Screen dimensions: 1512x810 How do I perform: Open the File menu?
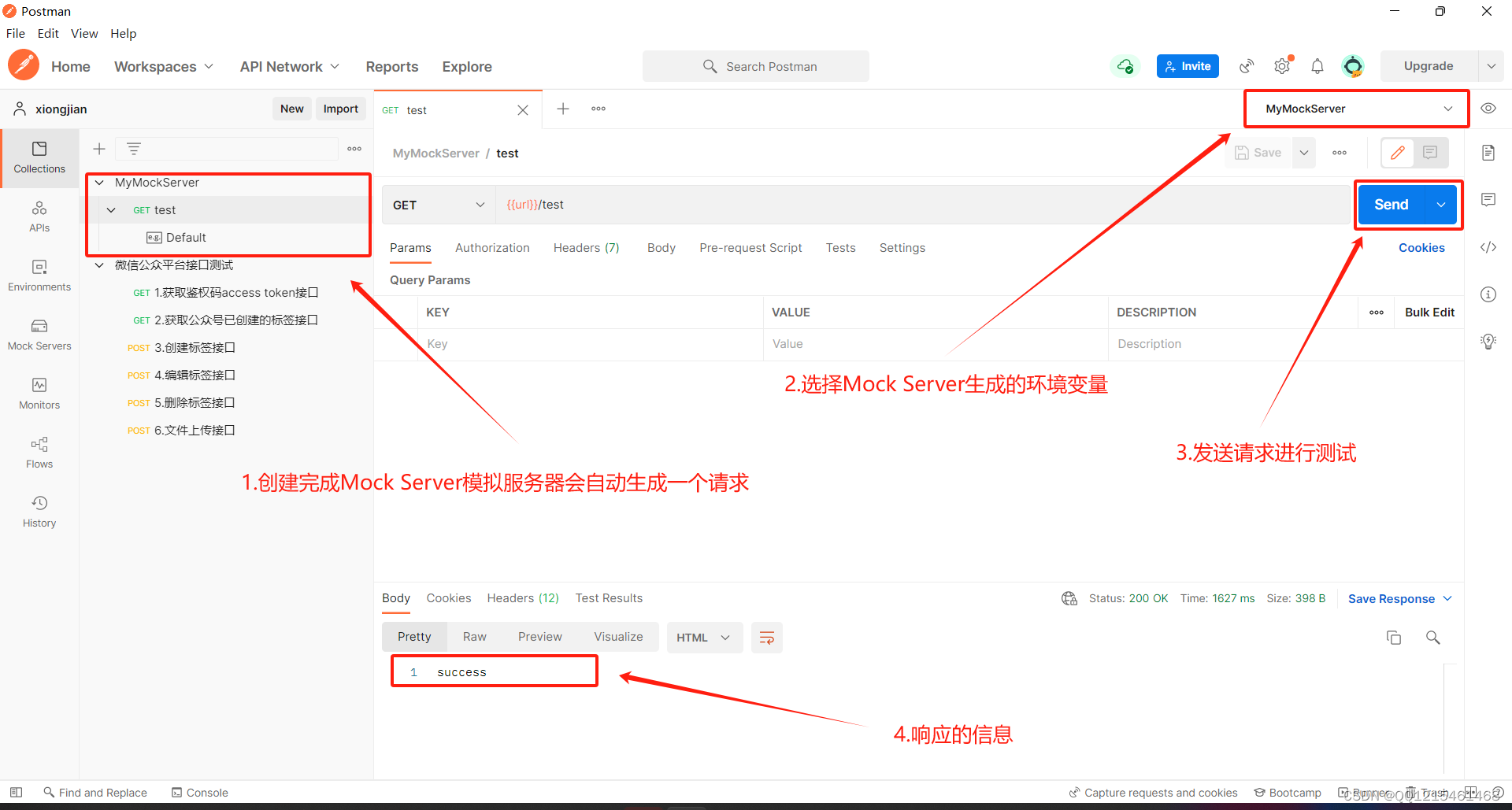[x=16, y=33]
